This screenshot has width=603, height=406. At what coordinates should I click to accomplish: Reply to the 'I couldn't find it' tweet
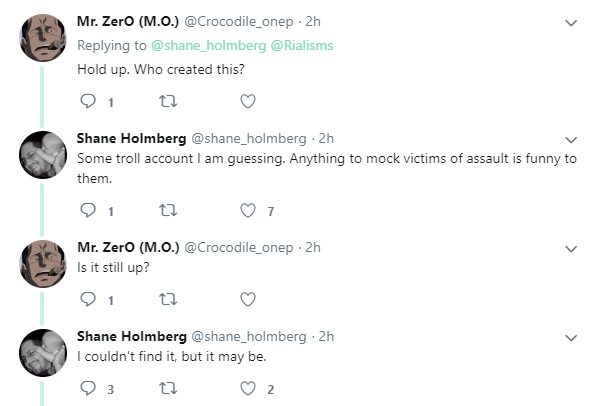tap(88, 388)
